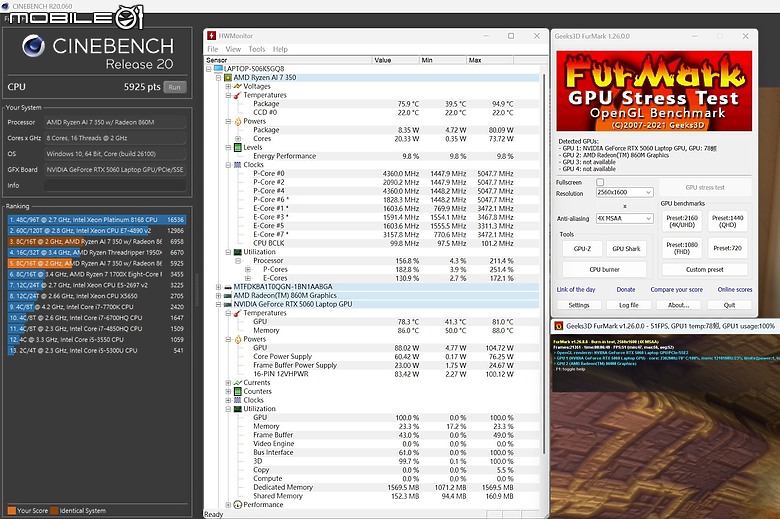Click the Compare your score link

pyautogui.click(x=677, y=290)
